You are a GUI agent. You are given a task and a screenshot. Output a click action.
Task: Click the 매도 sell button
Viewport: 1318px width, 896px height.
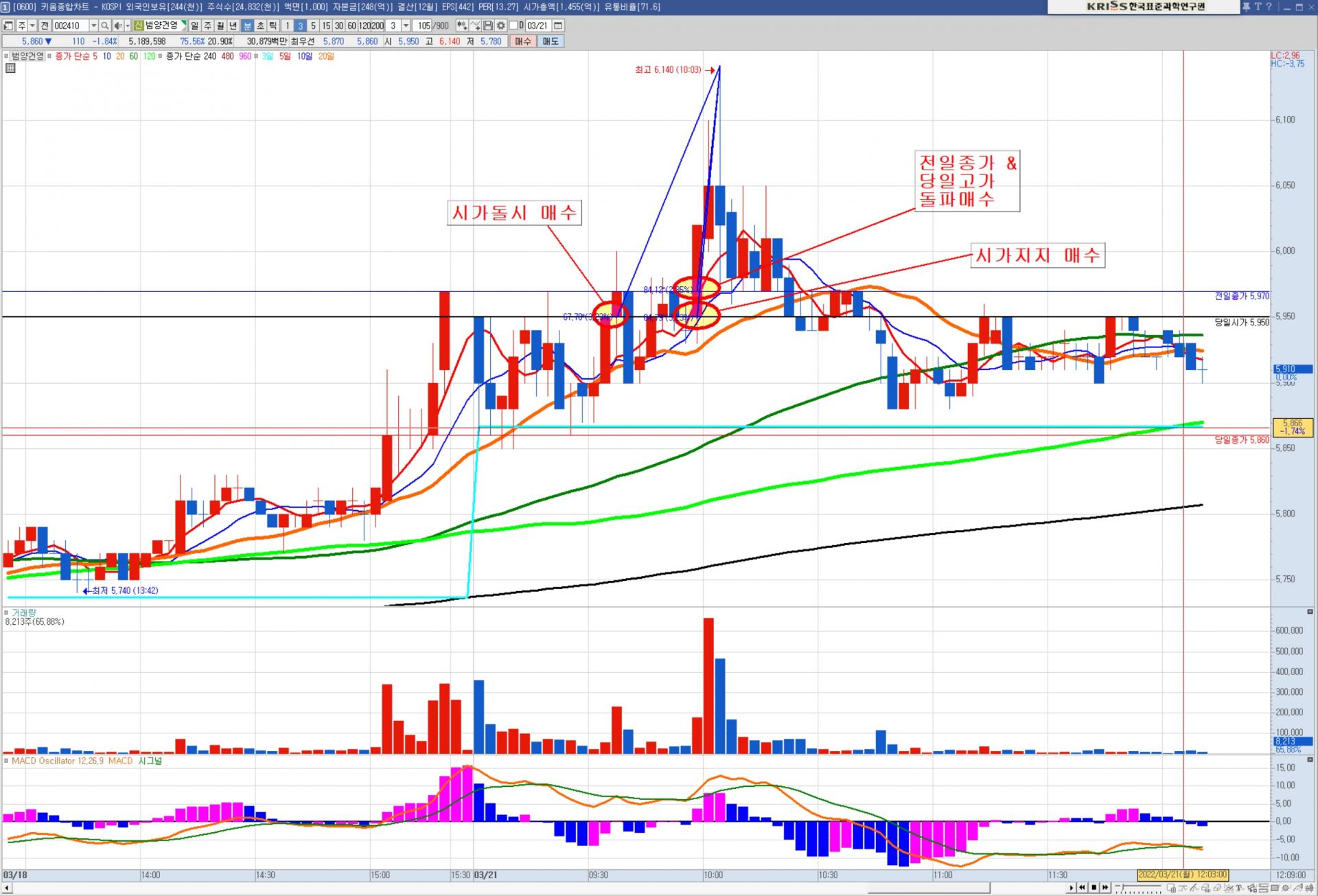coord(551,41)
